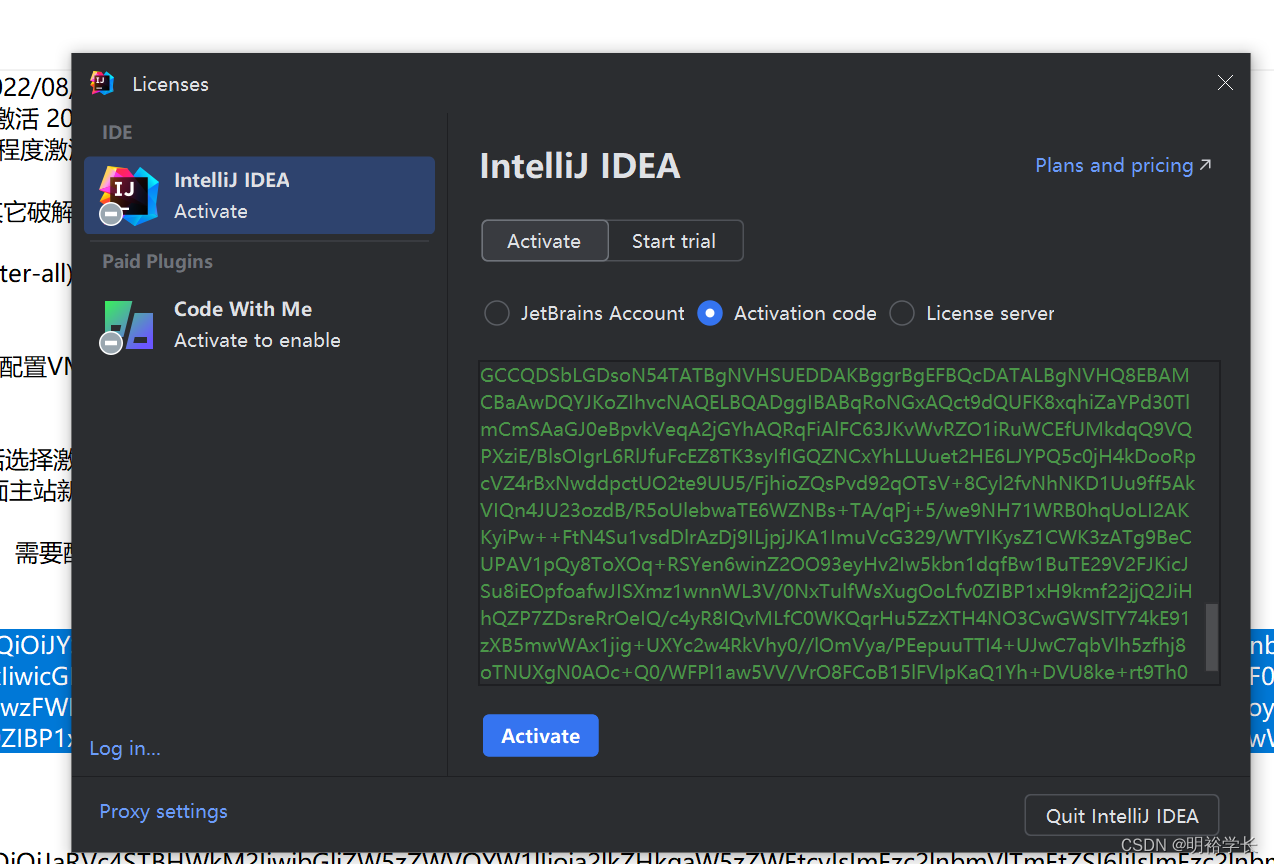Switch to the Activate tab
The image size is (1274, 864).
coord(544,241)
